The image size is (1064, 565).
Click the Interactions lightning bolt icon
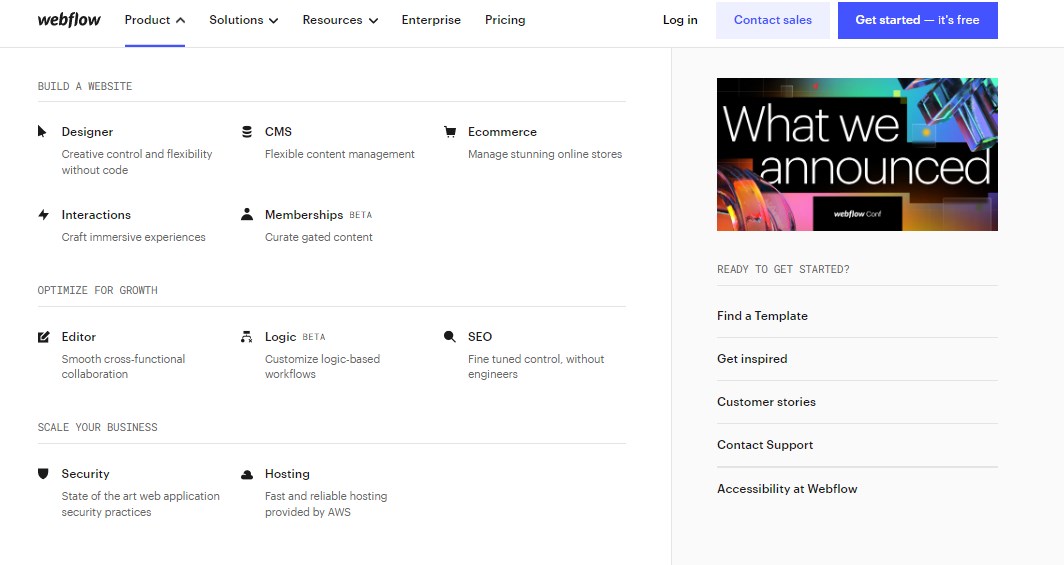point(43,215)
